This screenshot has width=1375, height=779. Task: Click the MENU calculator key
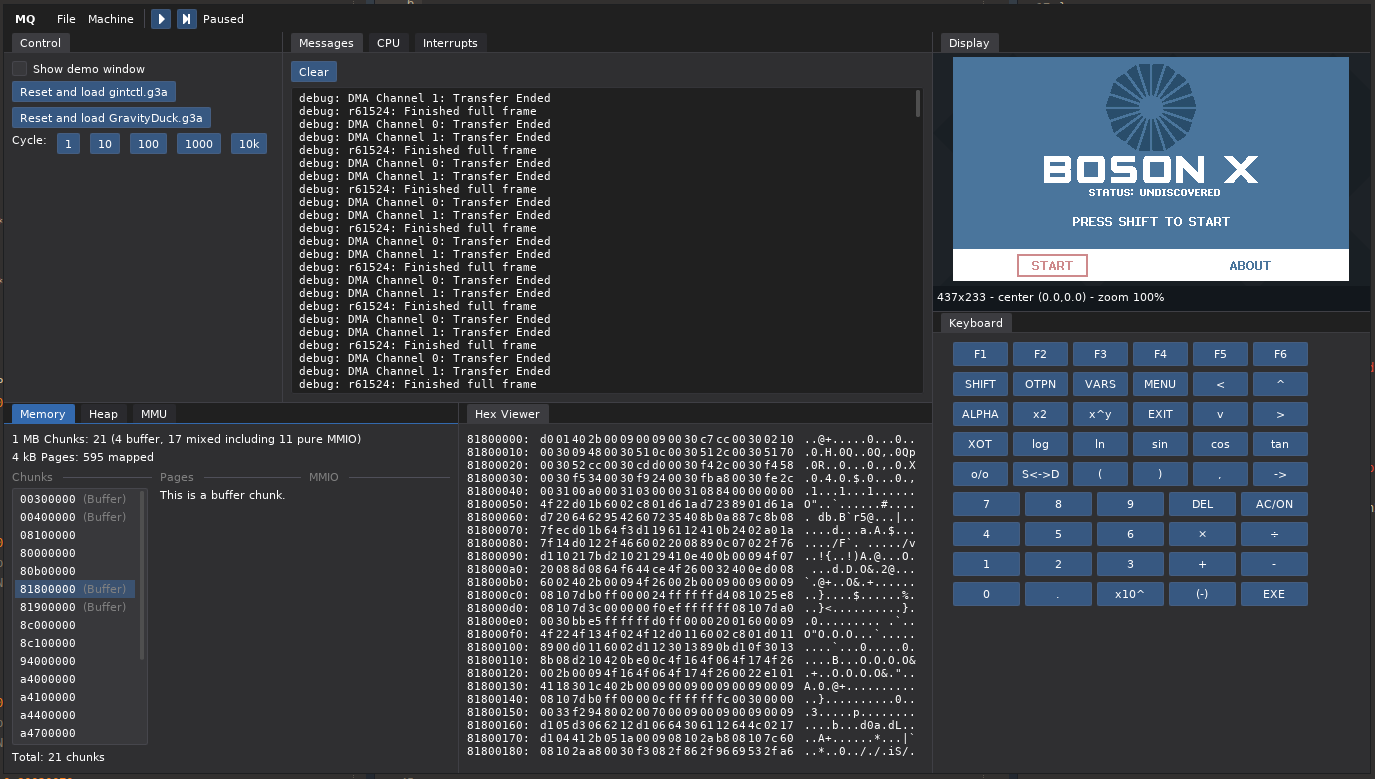[1160, 384]
